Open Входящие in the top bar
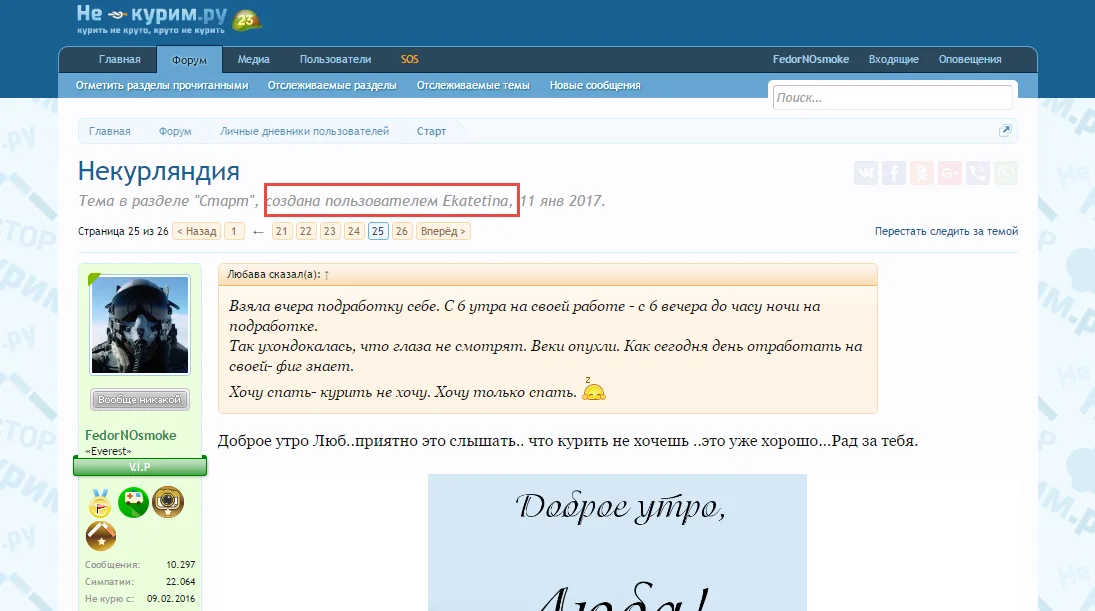Viewport: 1095px width, 611px height. tap(893, 59)
